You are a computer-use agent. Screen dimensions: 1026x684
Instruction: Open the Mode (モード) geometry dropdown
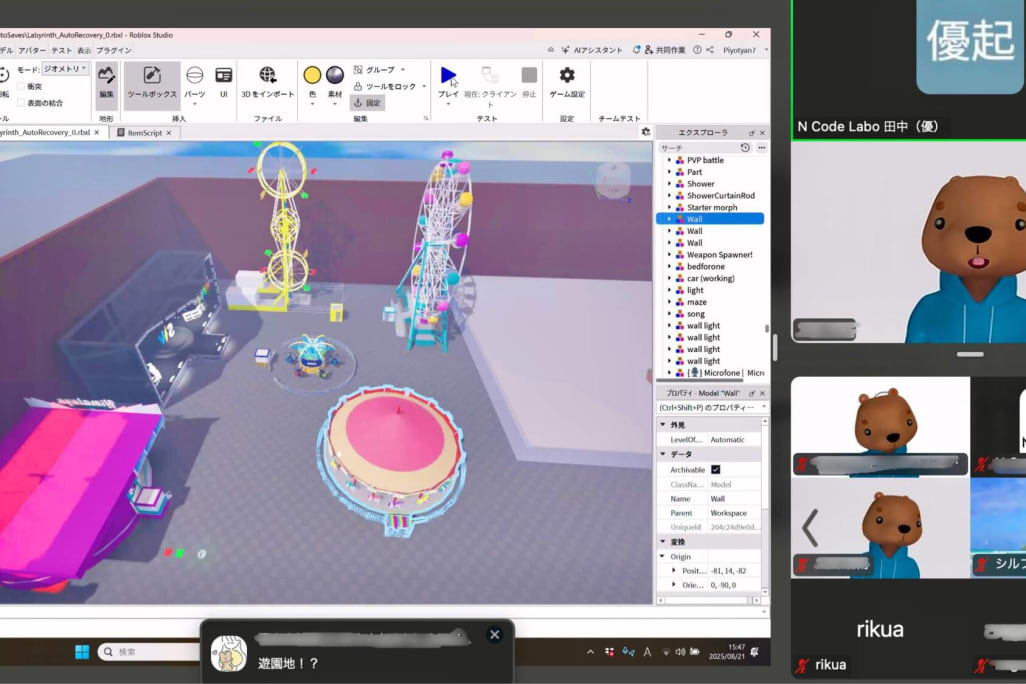click(x=65, y=69)
